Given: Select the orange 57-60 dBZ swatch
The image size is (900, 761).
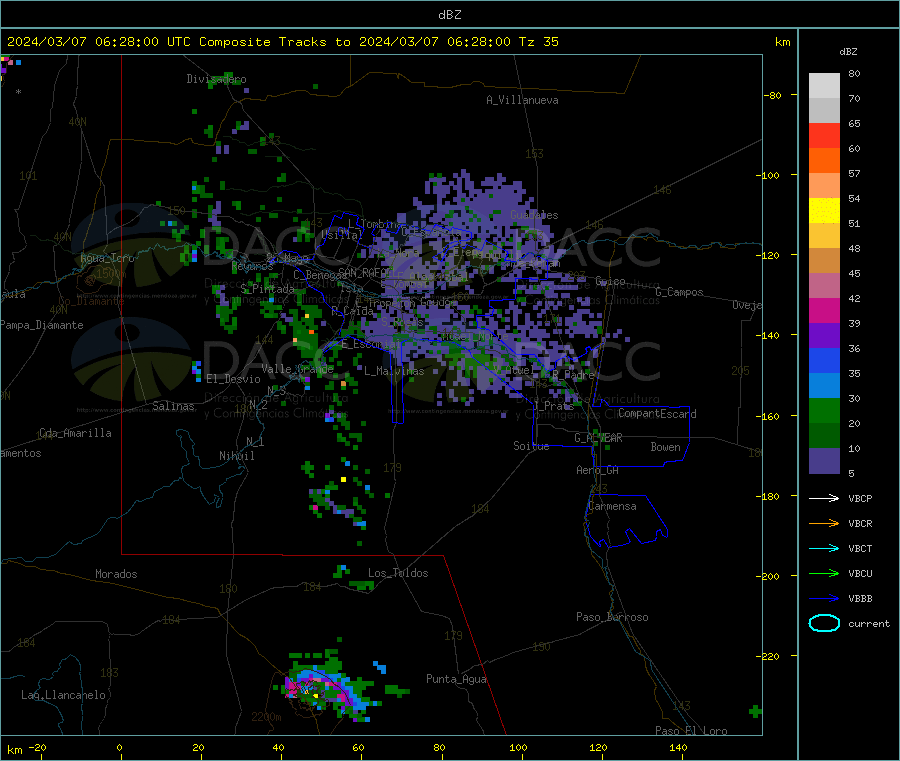Looking at the screenshot, I should (x=824, y=161).
